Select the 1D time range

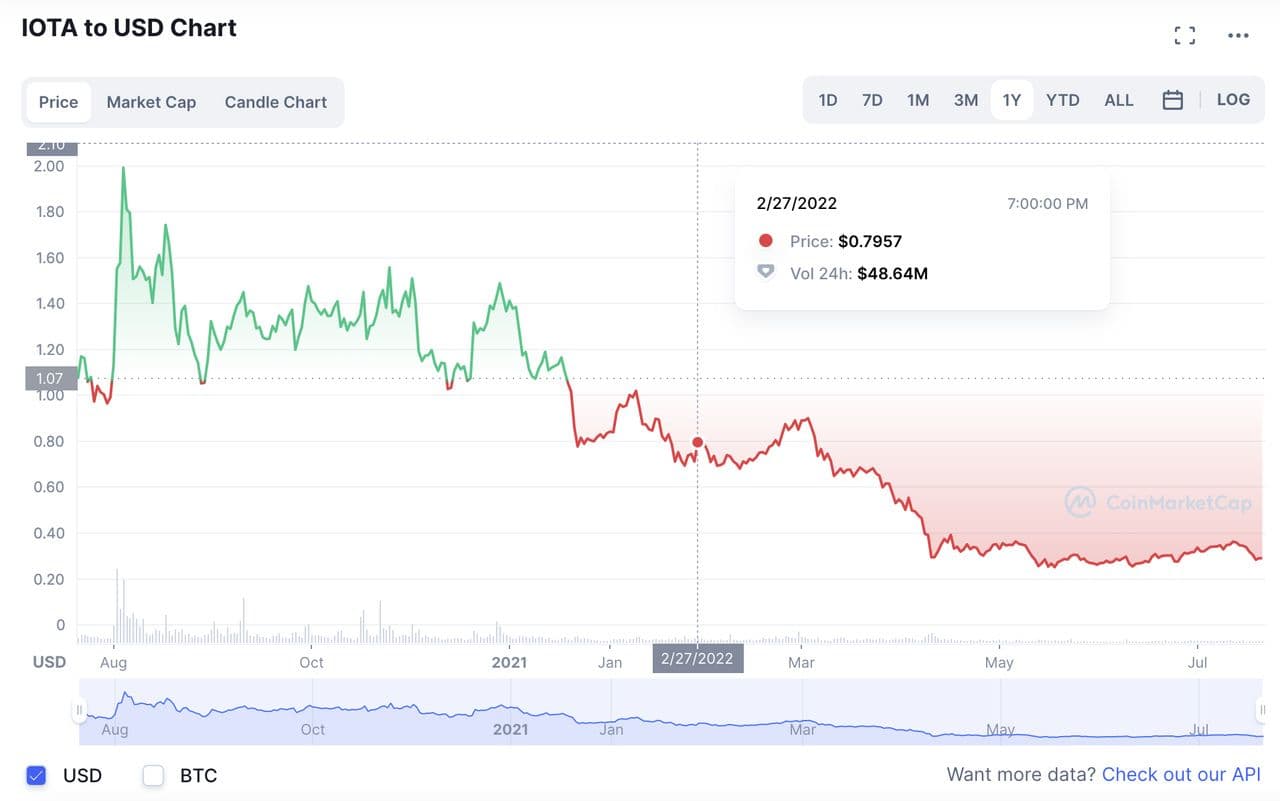[827, 100]
